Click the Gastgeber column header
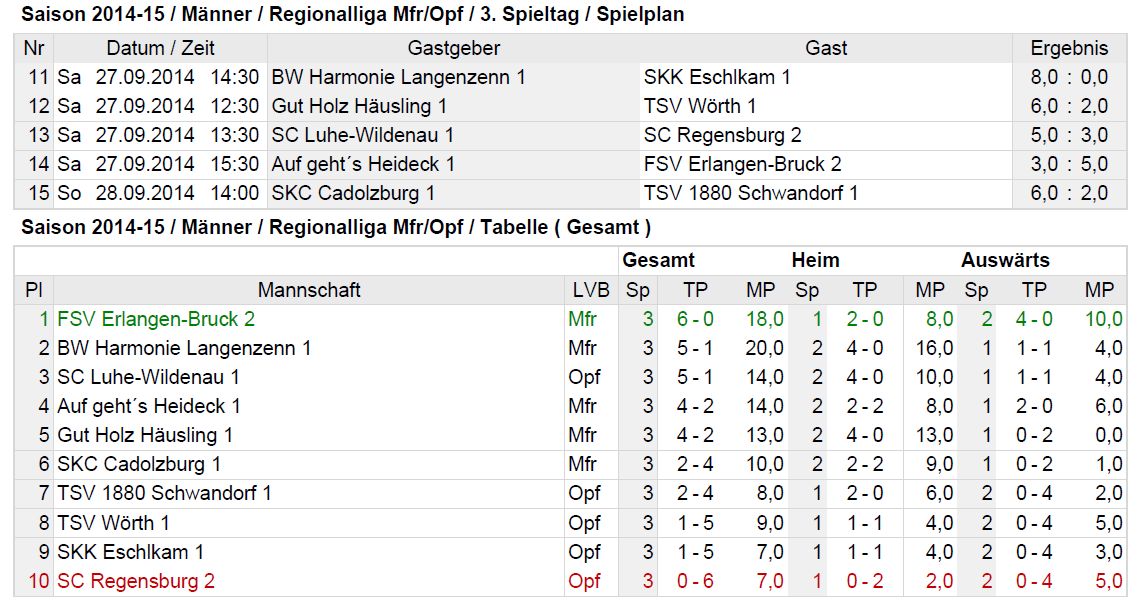The image size is (1139, 603). click(x=453, y=48)
